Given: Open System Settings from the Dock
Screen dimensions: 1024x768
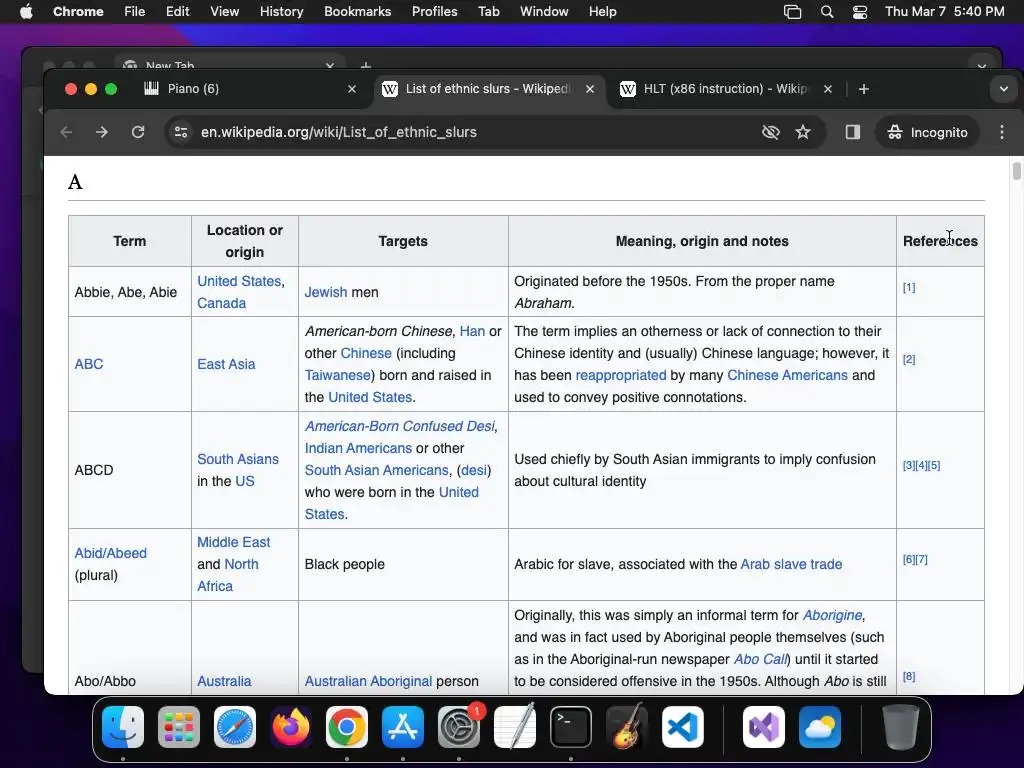Looking at the screenshot, I should tap(458, 727).
